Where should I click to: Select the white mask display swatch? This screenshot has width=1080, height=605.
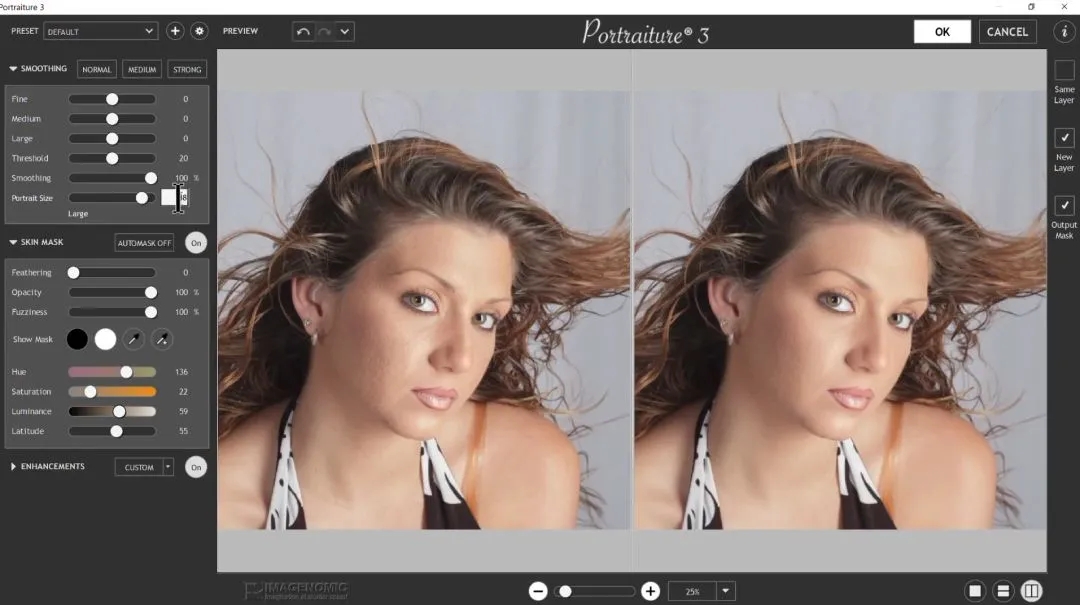(x=105, y=339)
